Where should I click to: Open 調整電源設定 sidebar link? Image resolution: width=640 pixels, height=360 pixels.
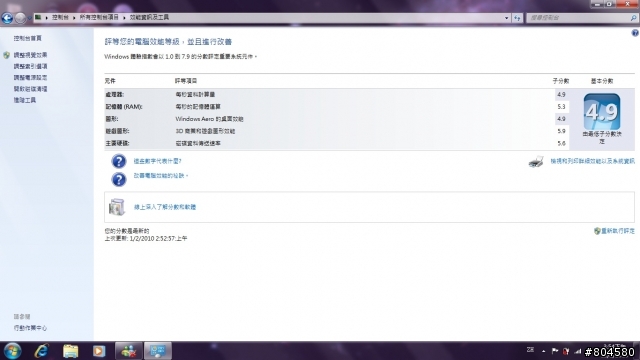pyautogui.click(x=30, y=78)
